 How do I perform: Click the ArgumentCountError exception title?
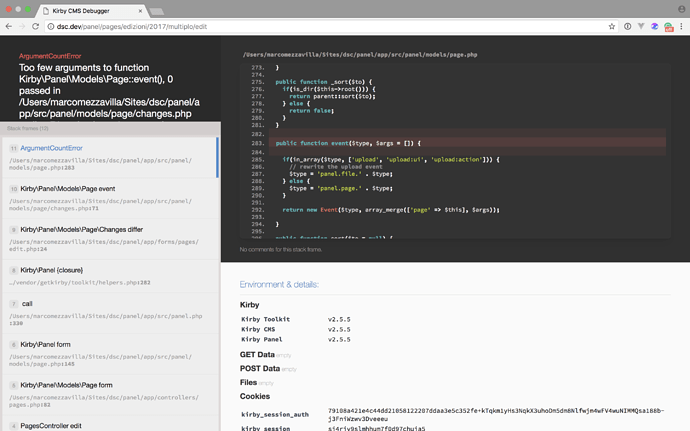click(50, 56)
